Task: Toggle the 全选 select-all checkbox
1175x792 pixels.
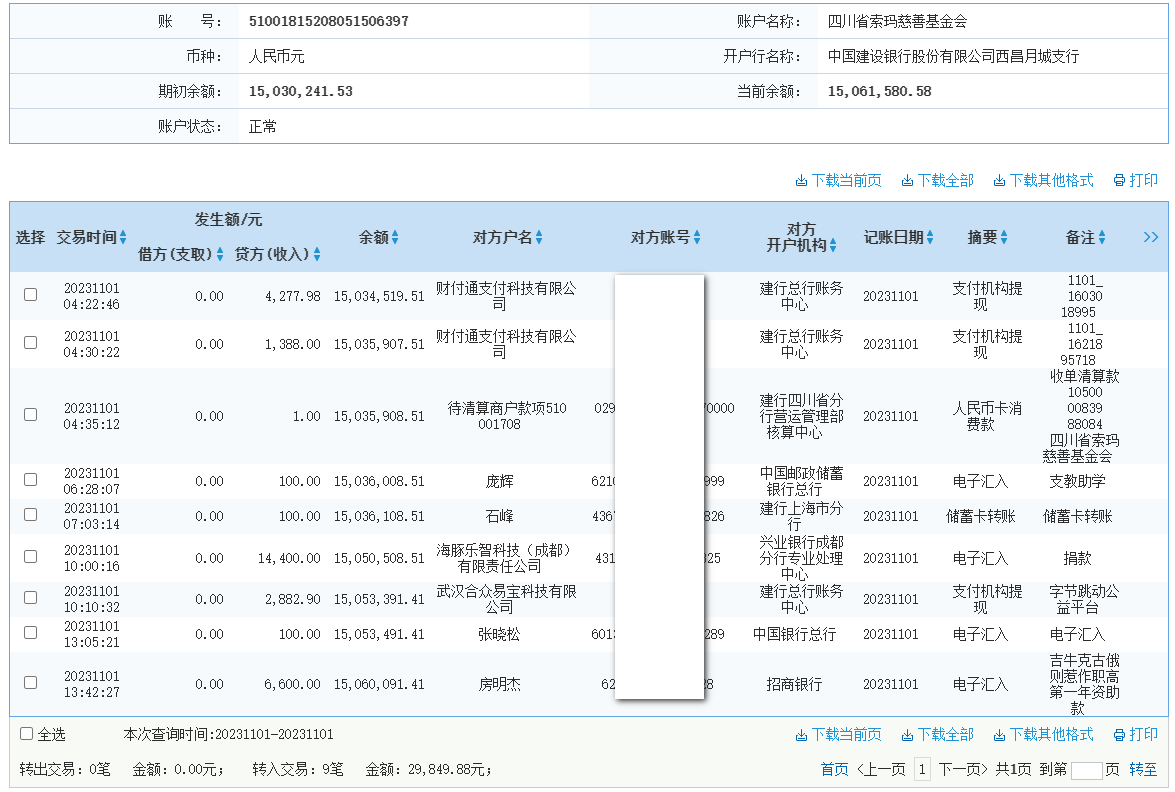Action: [26, 734]
